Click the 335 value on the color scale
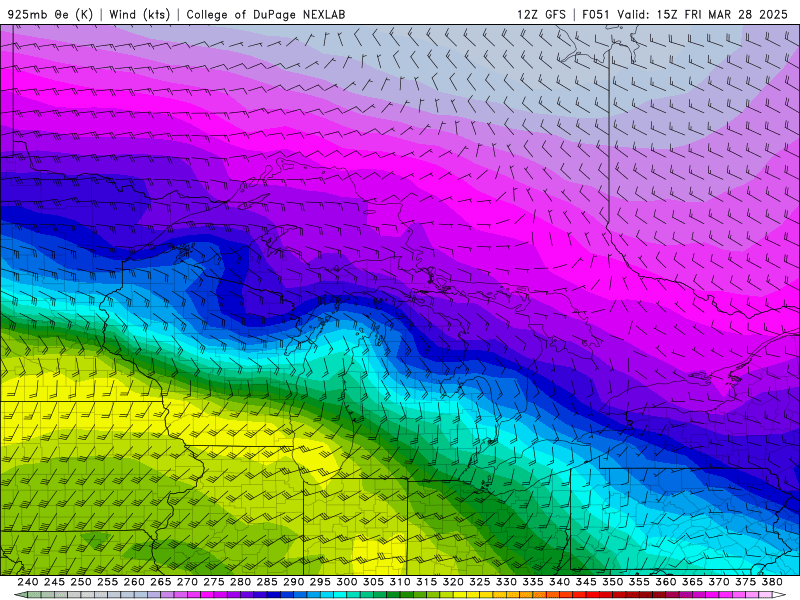 pos(533,582)
